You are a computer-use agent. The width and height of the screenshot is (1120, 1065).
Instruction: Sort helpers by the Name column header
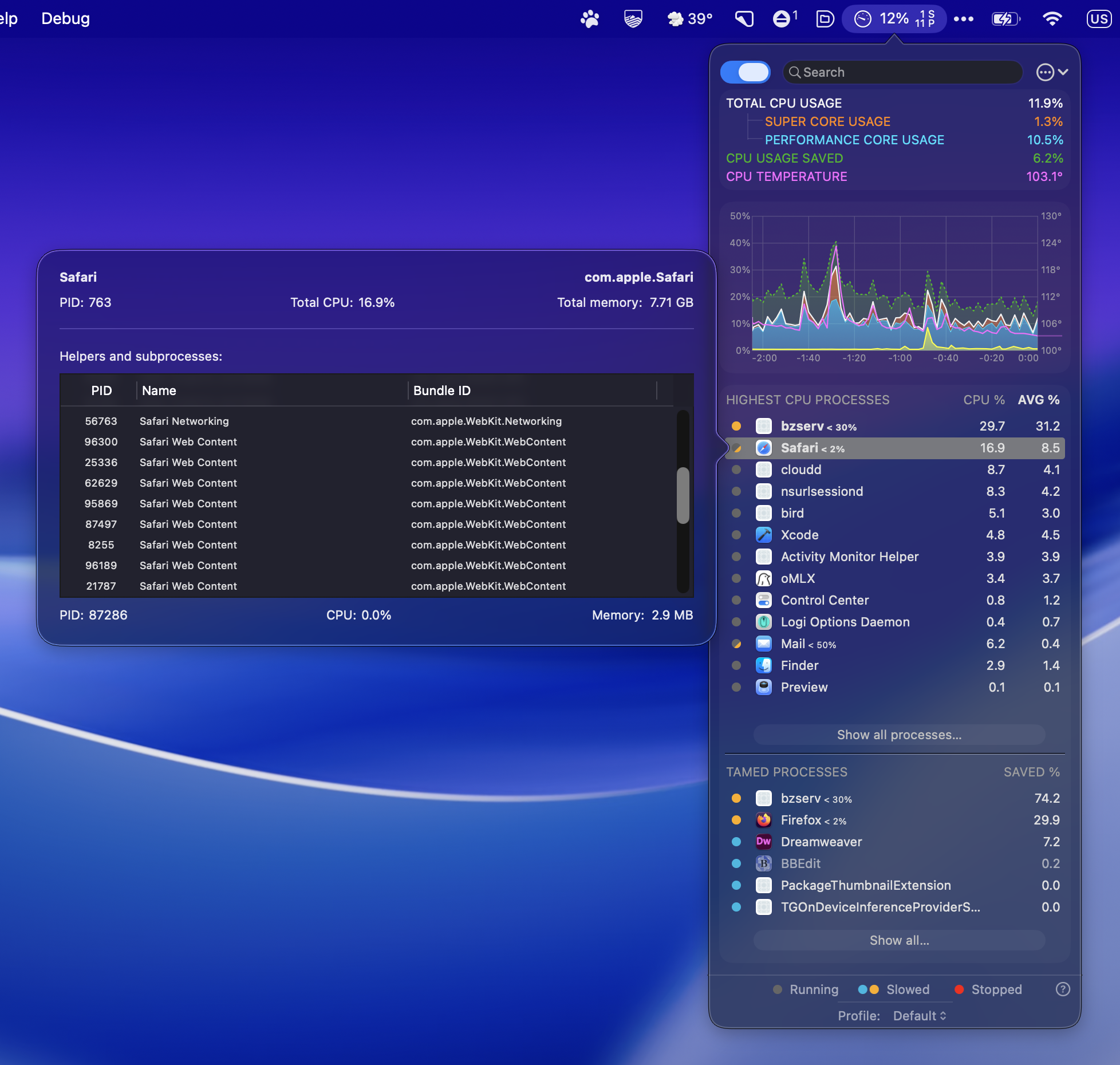tap(272, 391)
